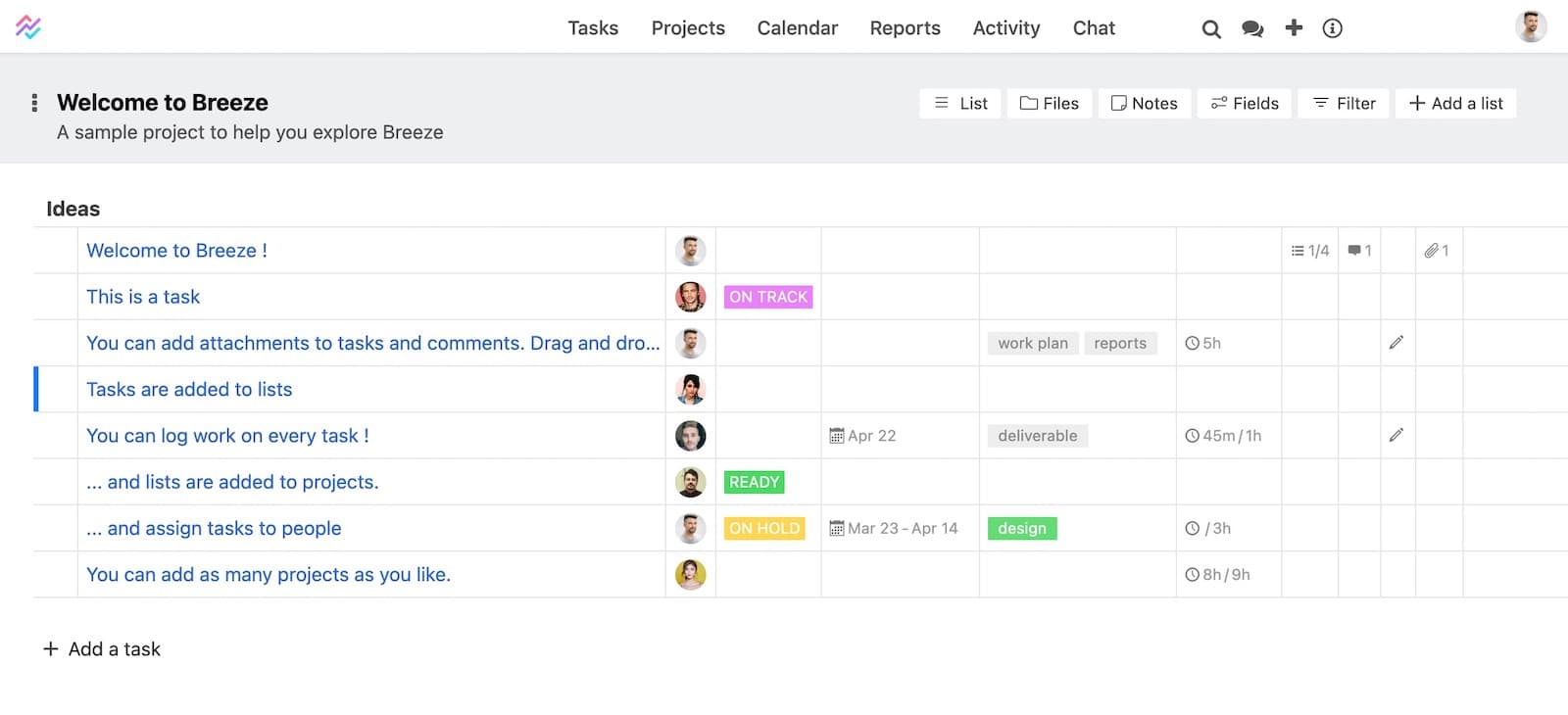This screenshot has height=715, width=1568.
Task: Open task This is a task
Action: pyautogui.click(x=143, y=297)
